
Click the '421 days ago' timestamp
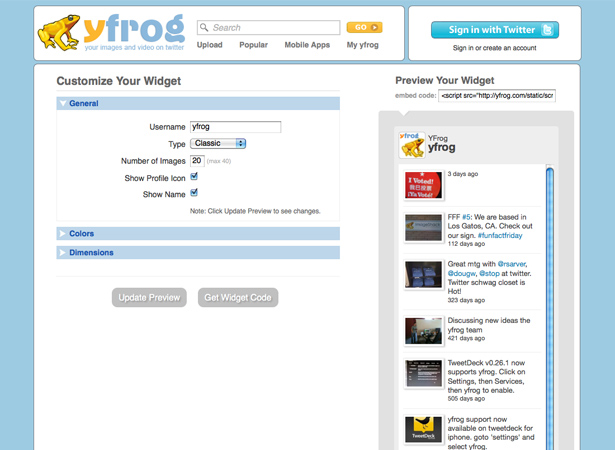(x=466, y=338)
